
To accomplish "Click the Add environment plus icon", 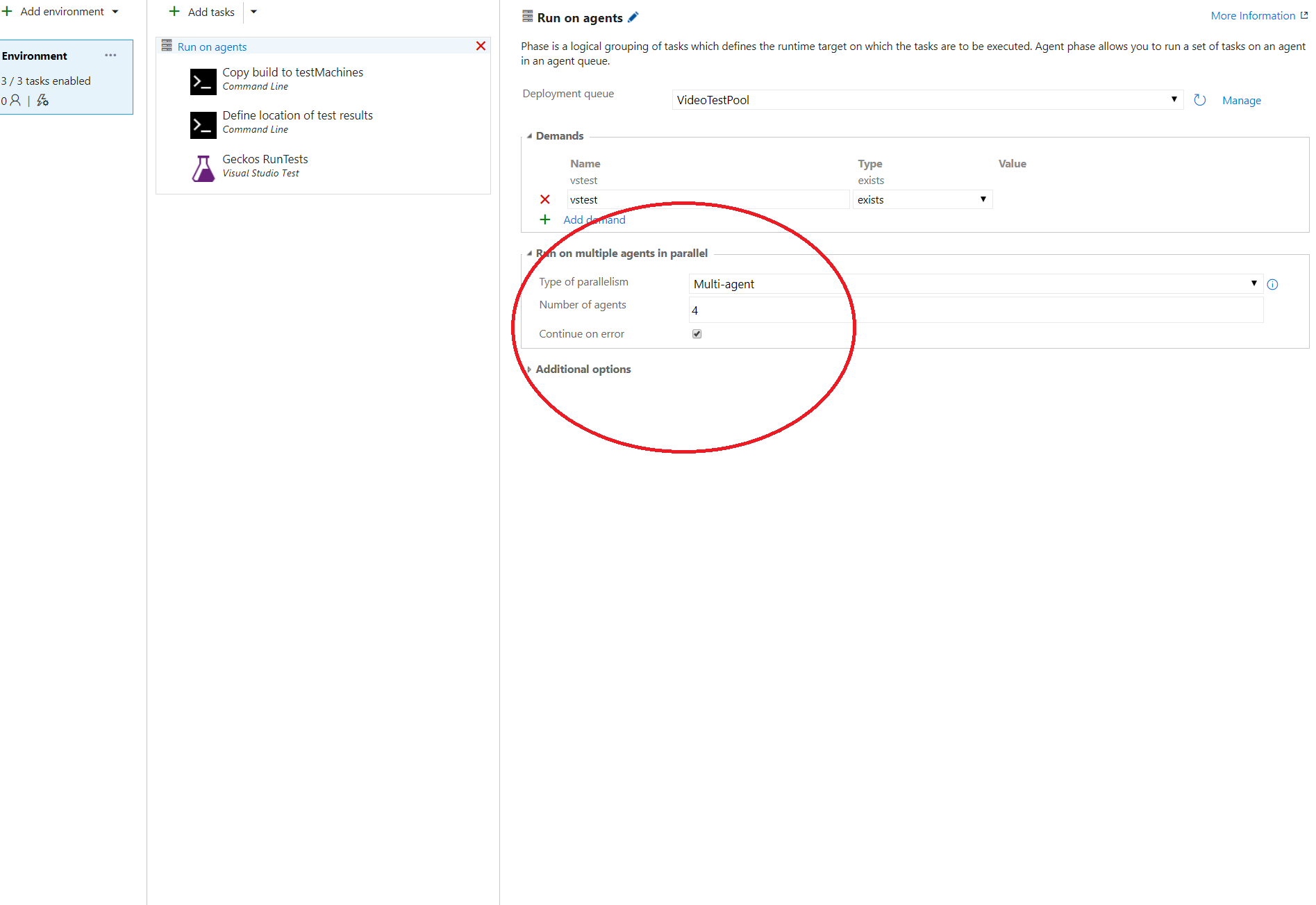I will 7,11.
